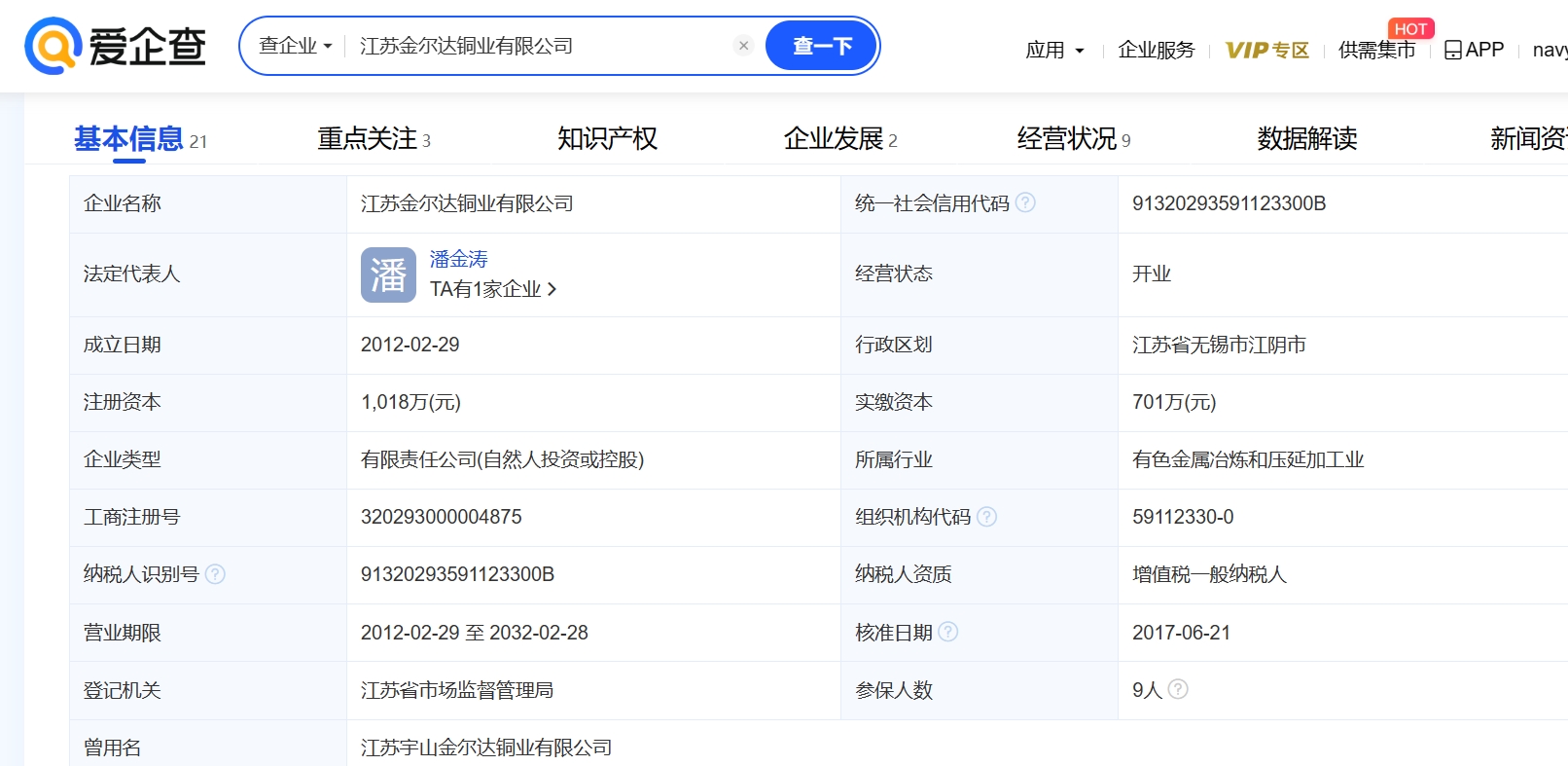Click the 查一下 search button
The width and height of the screenshot is (1568, 766).
pyautogui.click(x=821, y=46)
